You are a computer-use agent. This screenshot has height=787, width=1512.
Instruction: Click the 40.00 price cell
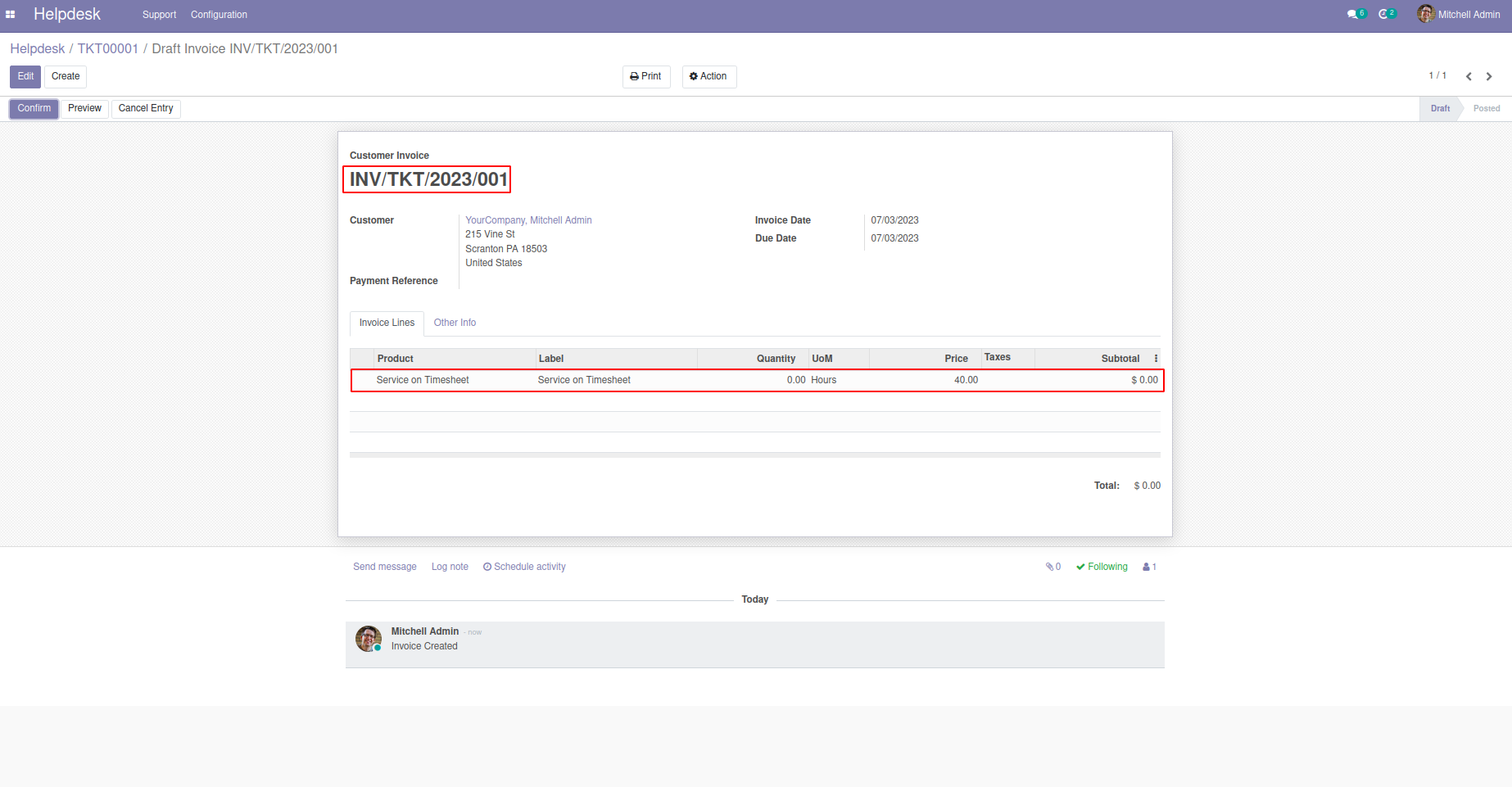925,380
